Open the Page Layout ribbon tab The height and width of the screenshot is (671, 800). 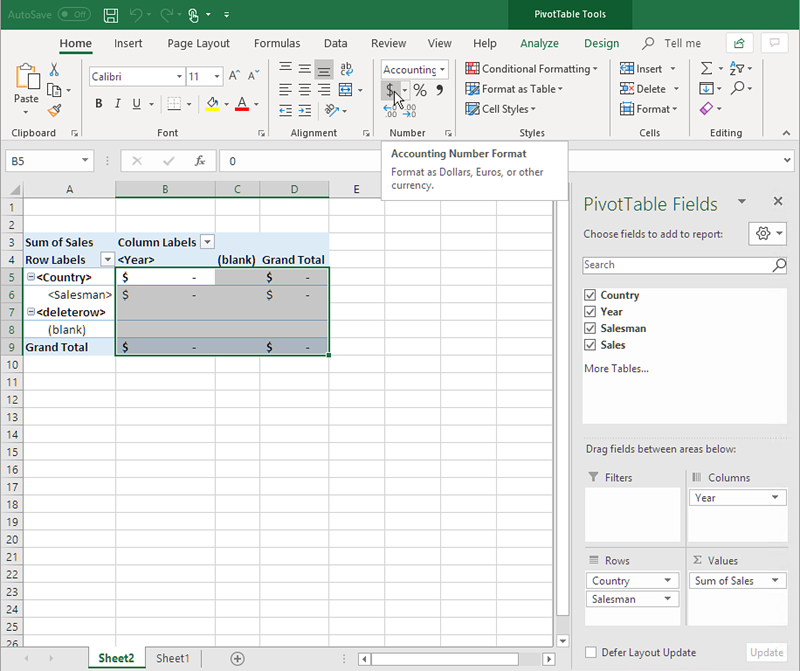[198, 43]
